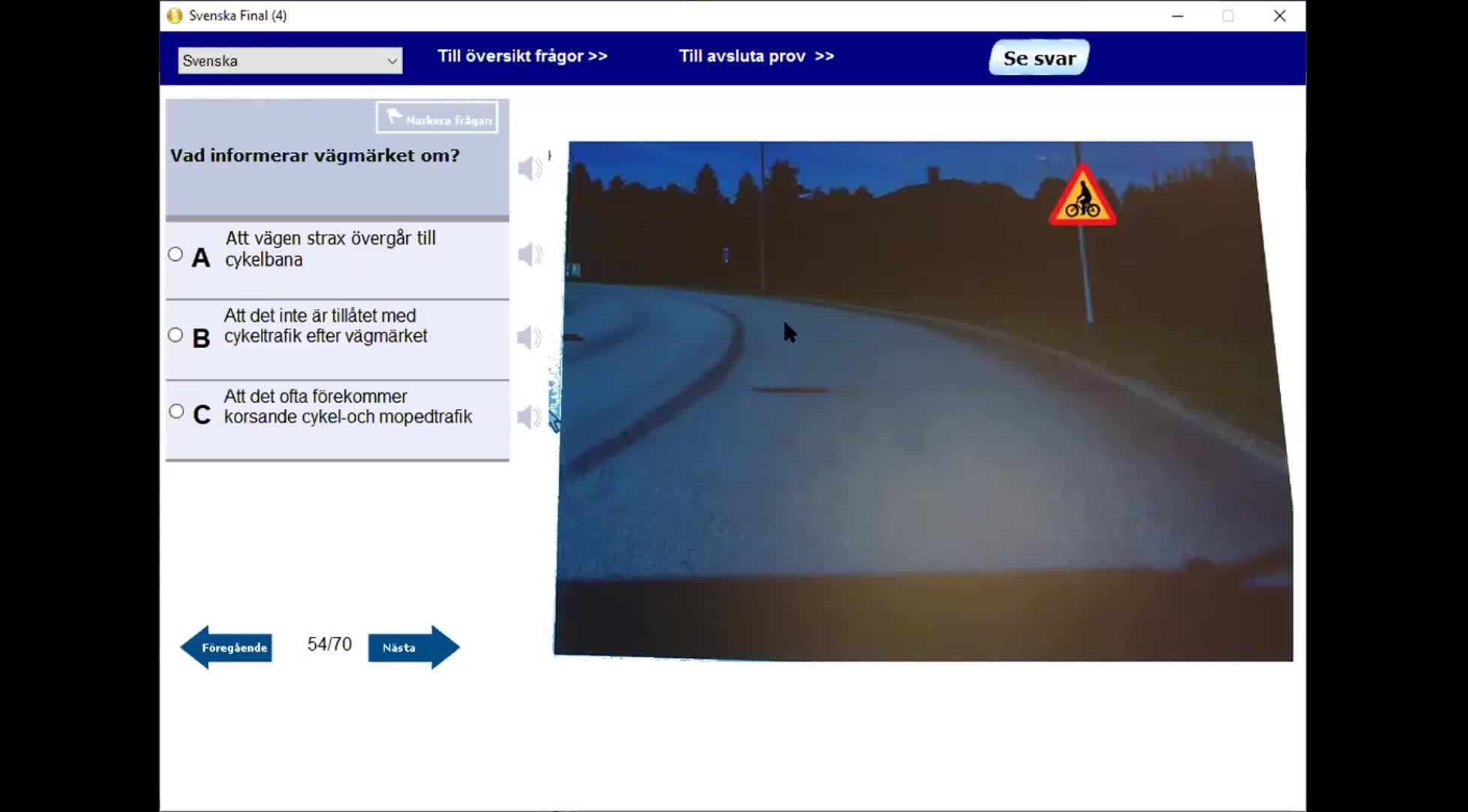Play audio for the question text
This screenshot has width=1468, height=812.
click(530, 168)
